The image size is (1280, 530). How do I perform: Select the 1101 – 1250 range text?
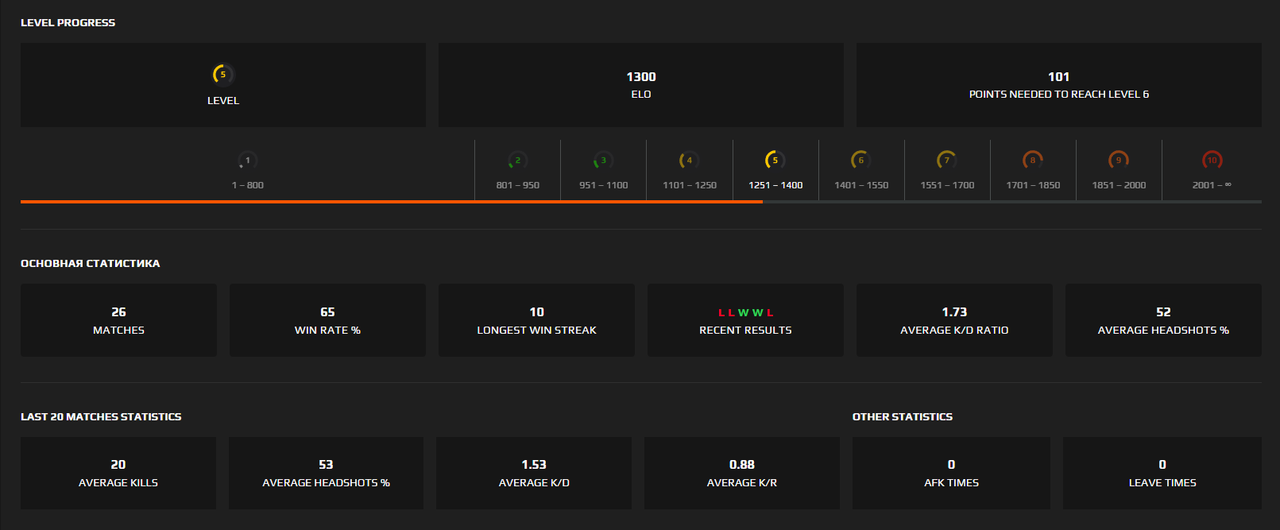689,185
